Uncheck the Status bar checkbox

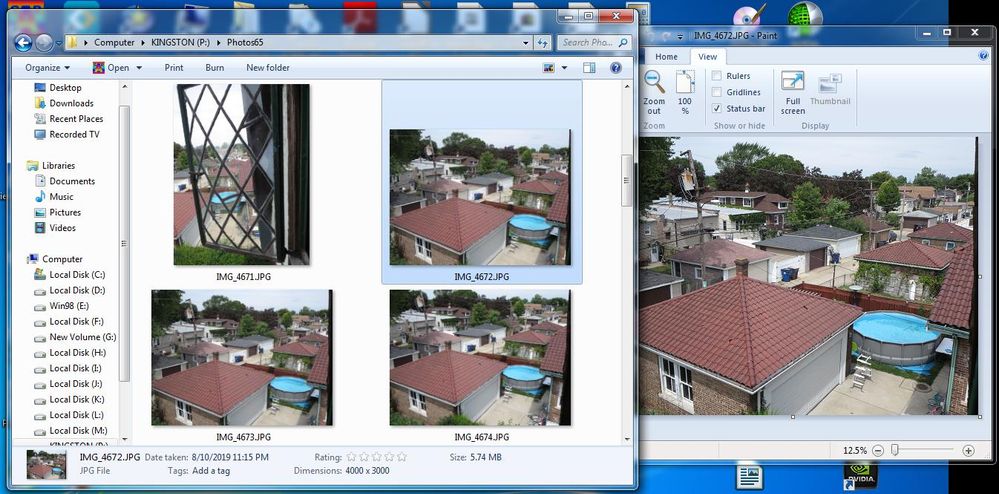click(716, 108)
